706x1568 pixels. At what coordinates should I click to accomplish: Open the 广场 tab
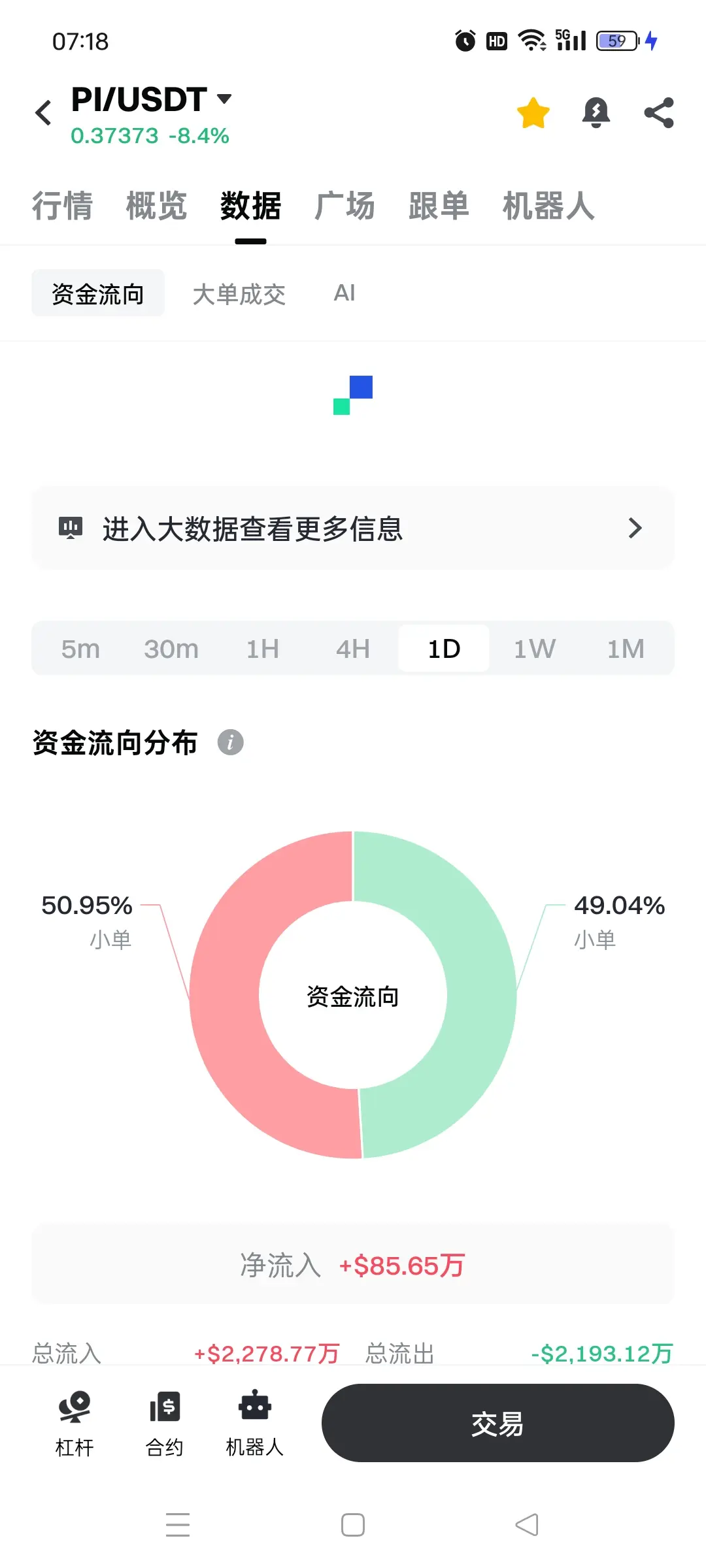(345, 206)
